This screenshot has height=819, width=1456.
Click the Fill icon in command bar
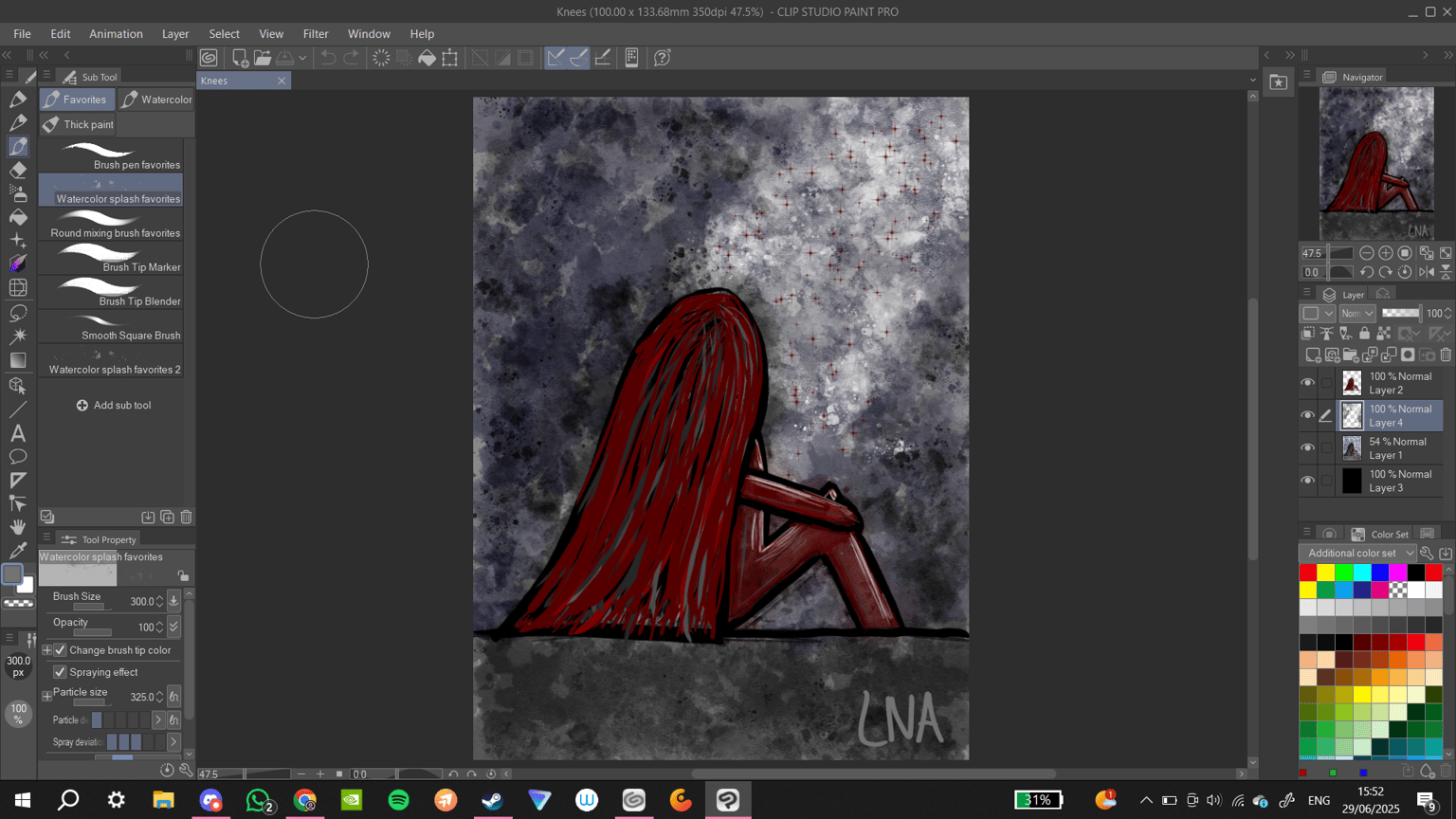pos(428,58)
